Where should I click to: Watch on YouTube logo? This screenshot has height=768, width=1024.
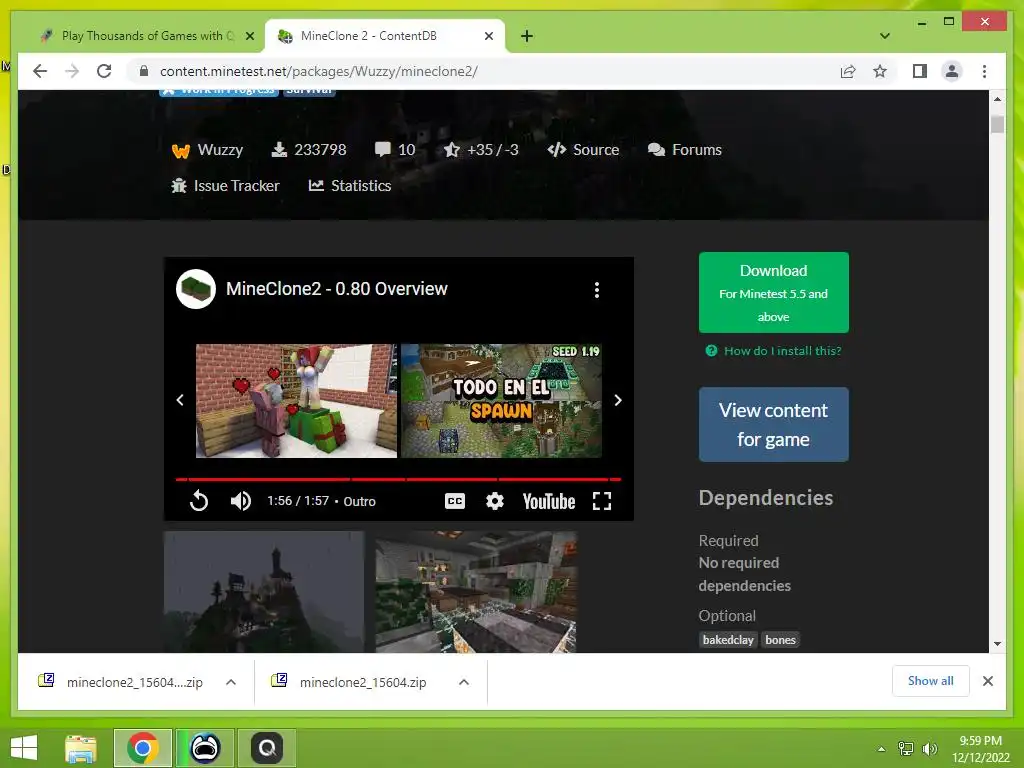click(x=549, y=501)
